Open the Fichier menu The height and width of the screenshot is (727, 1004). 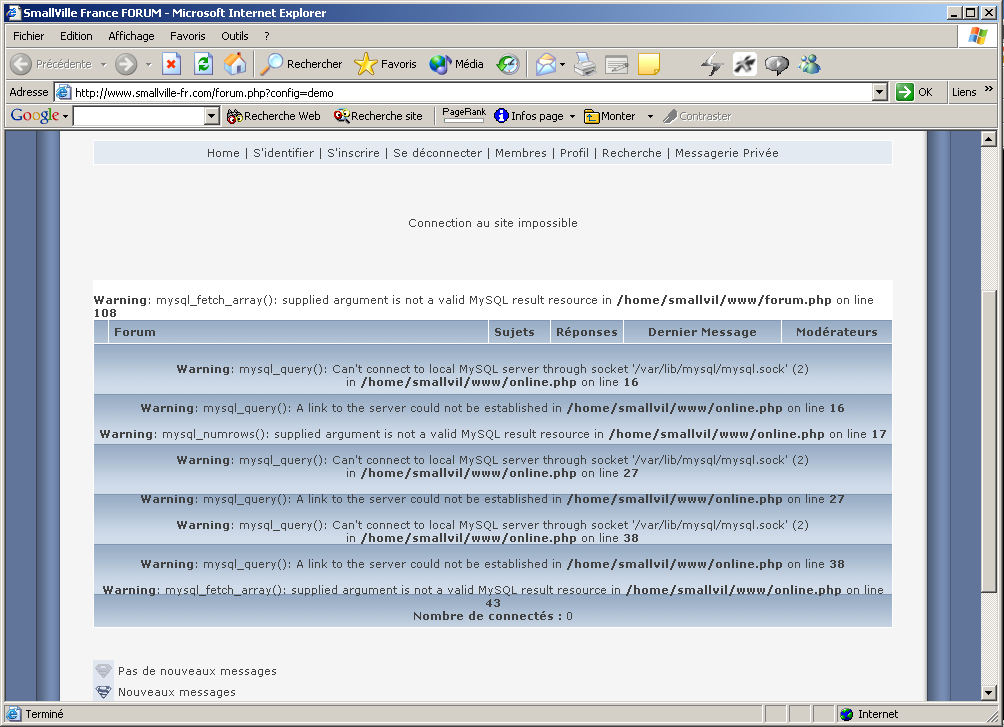[28, 35]
